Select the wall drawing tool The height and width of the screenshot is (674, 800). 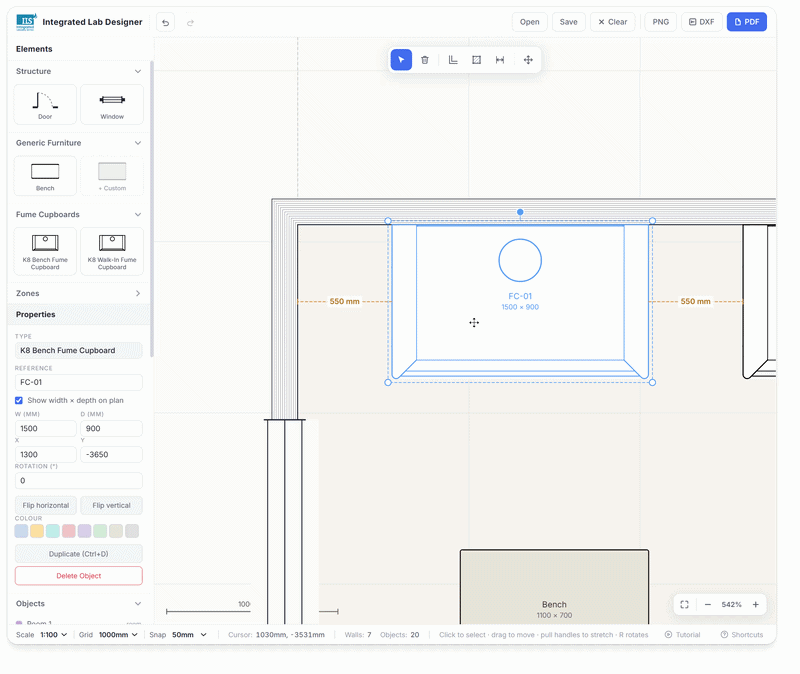(453, 60)
